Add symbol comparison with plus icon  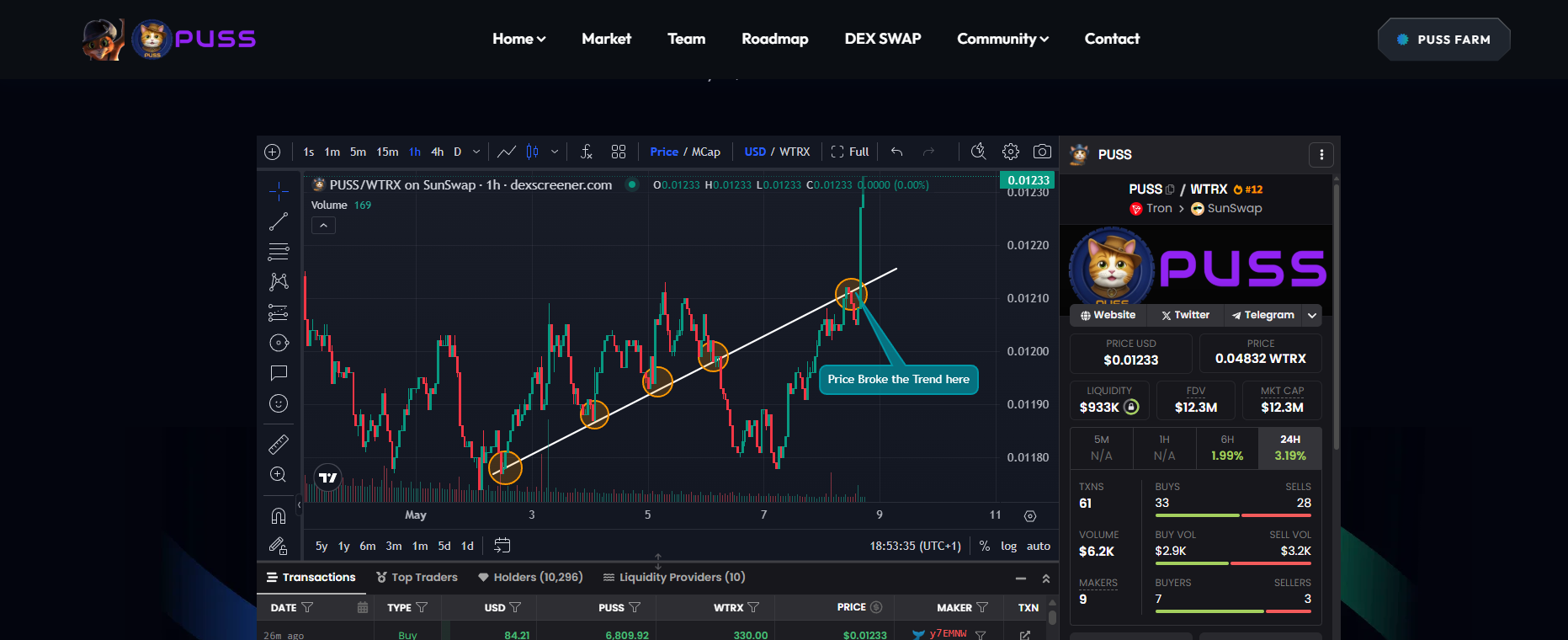272,152
